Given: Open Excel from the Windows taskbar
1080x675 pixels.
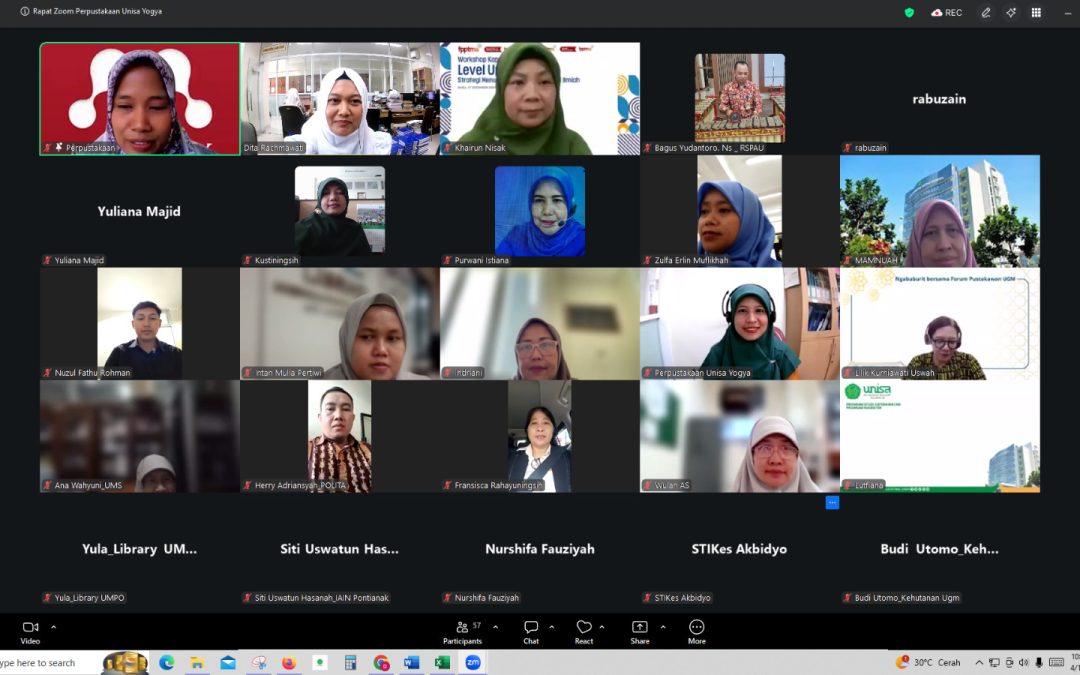Looking at the screenshot, I should click(442, 662).
